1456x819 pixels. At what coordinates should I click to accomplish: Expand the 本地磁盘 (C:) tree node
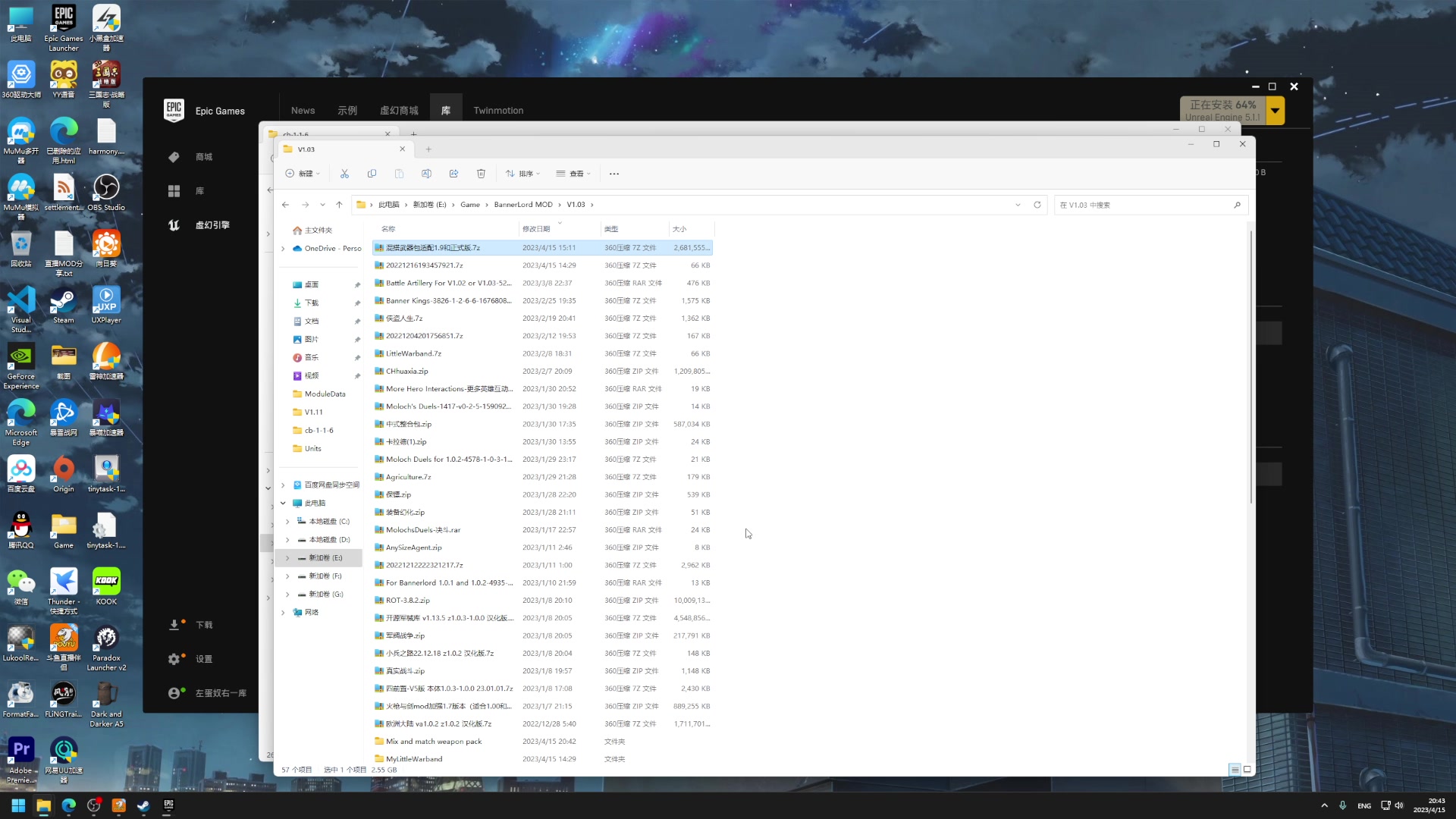287,522
